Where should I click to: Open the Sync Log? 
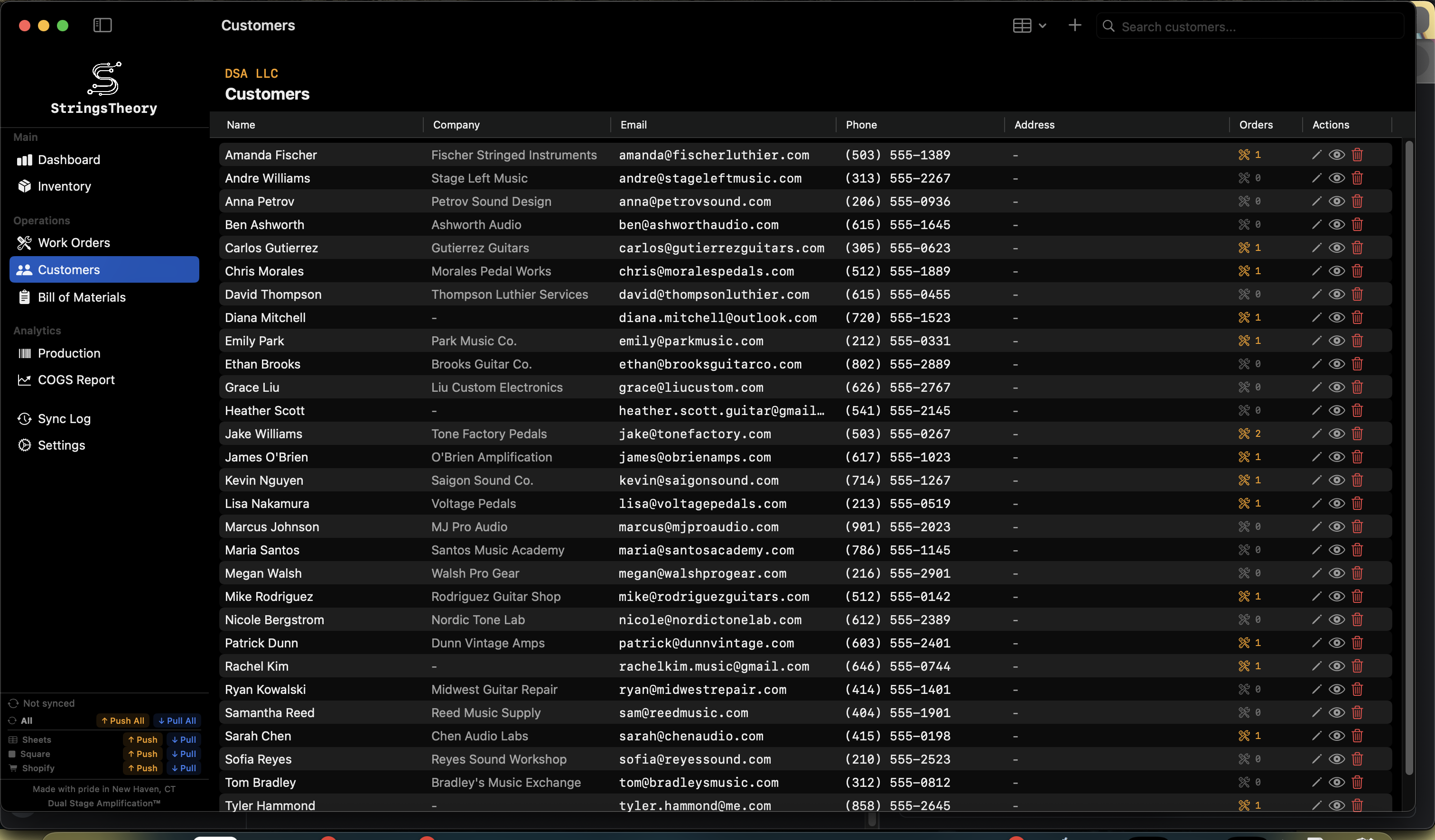point(65,418)
